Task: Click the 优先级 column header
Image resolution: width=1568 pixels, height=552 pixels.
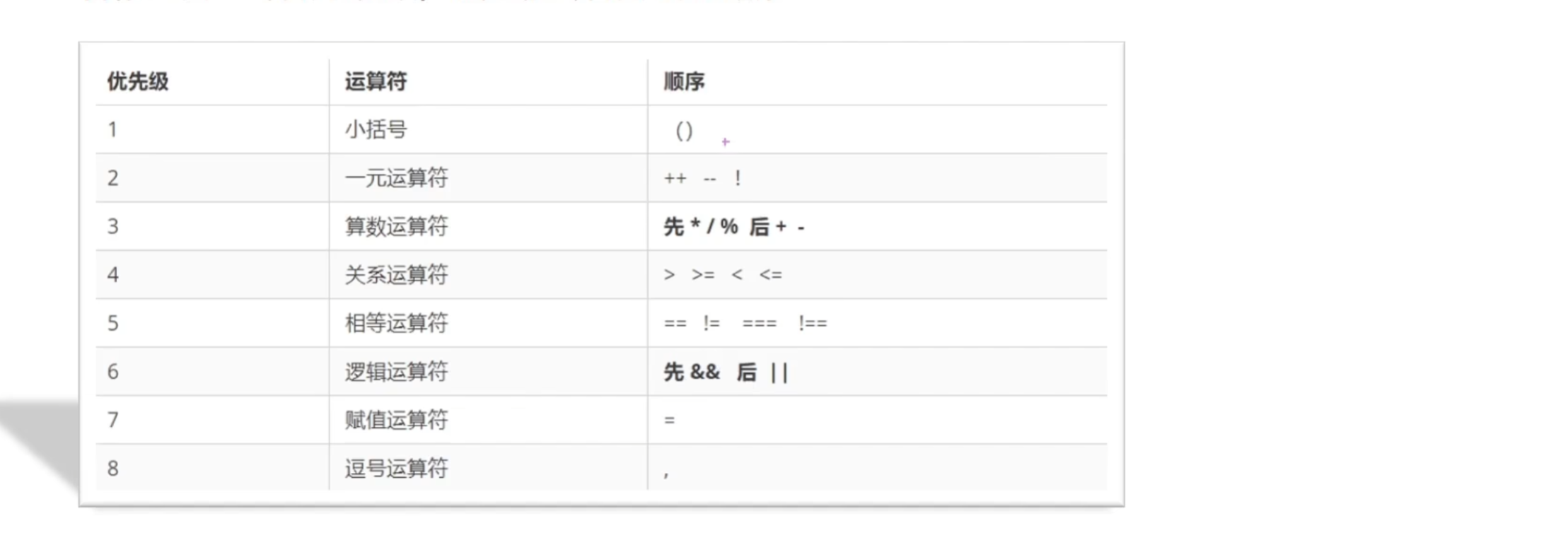Action: (x=137, y=81)
